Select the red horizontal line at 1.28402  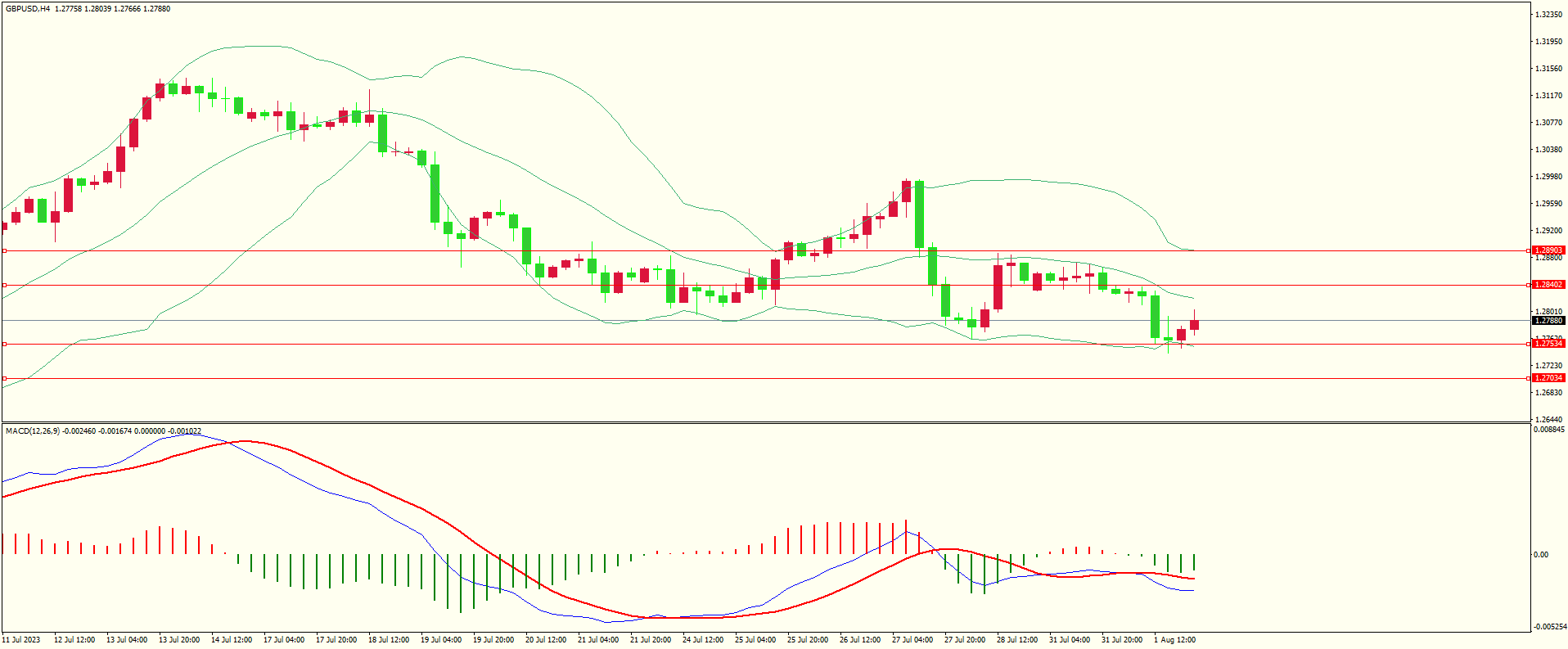click(x=765, y=286)
